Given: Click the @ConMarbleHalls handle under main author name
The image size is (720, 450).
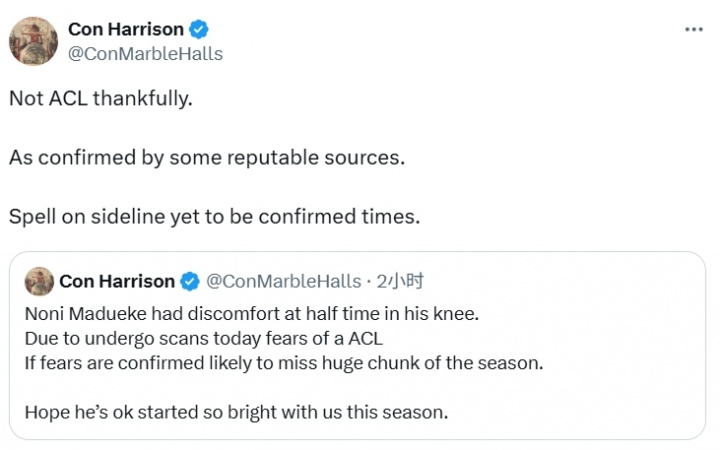Looking at the screenshot, I should [144, 54].
